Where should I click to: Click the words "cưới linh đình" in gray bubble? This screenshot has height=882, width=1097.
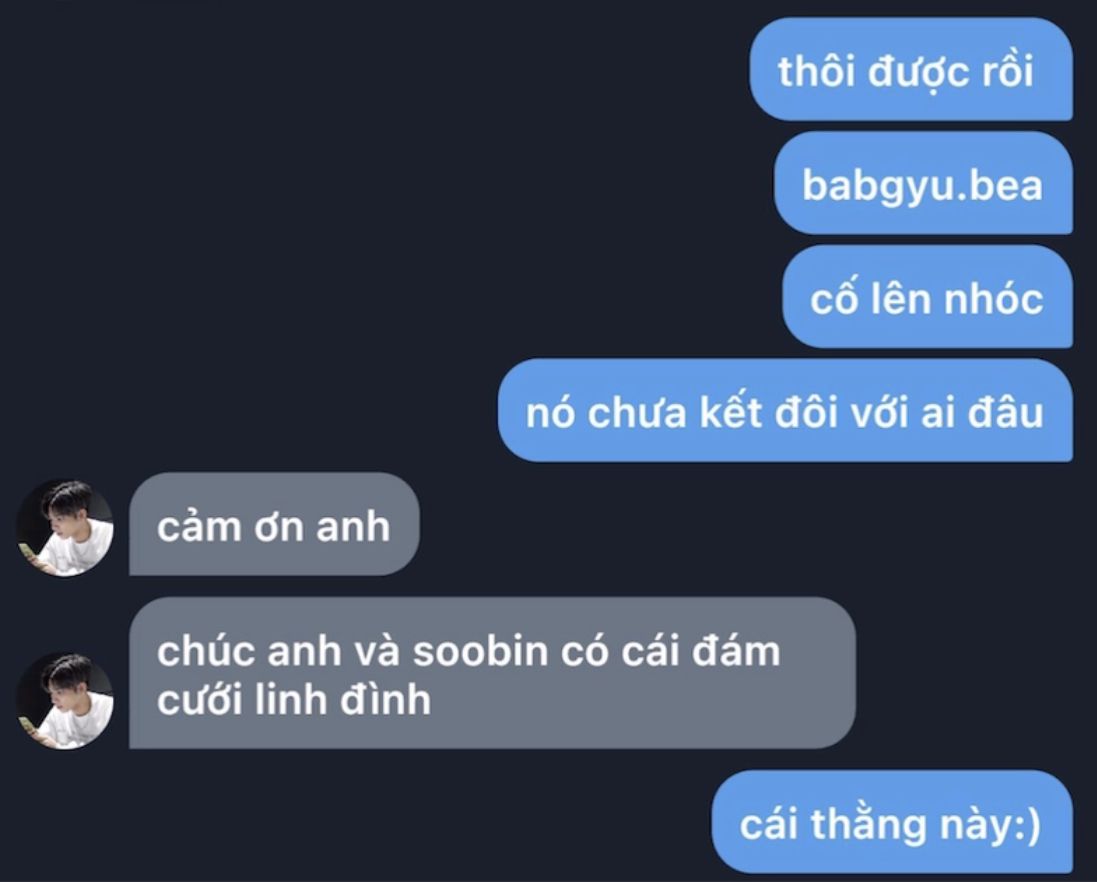tap(293, 699)
